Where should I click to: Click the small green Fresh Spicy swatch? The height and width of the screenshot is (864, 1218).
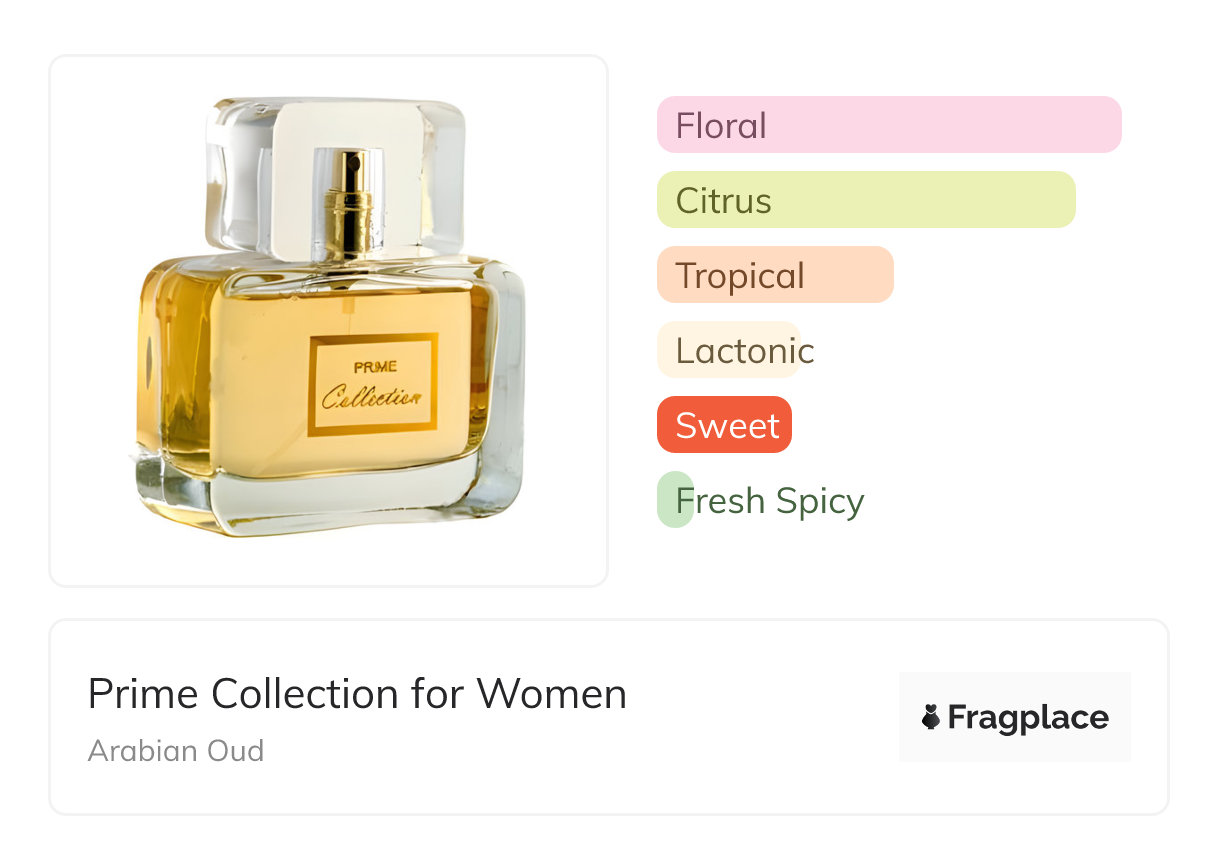click(673, 499)
